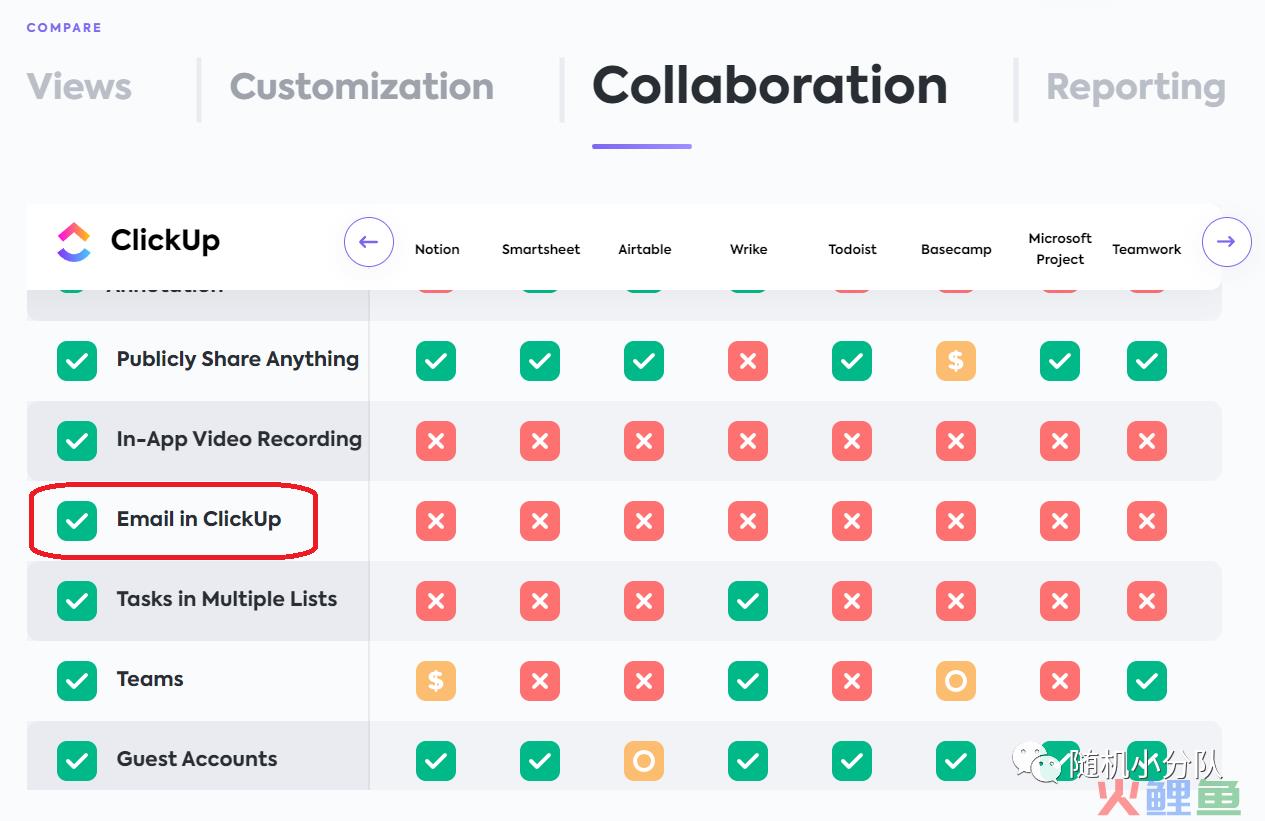Click Notion's red X for In-App Video Recording
The width and height of the screenshot is (1265, 821).
click(436, 441)
